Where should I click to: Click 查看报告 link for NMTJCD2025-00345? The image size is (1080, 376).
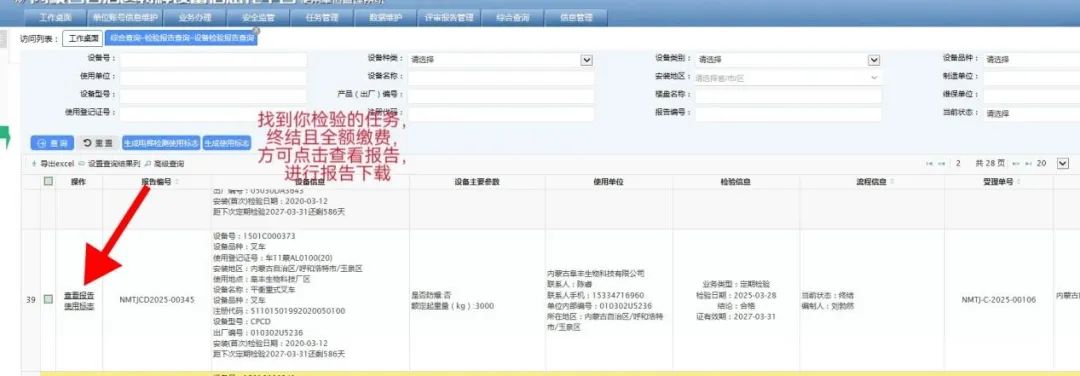79,295
